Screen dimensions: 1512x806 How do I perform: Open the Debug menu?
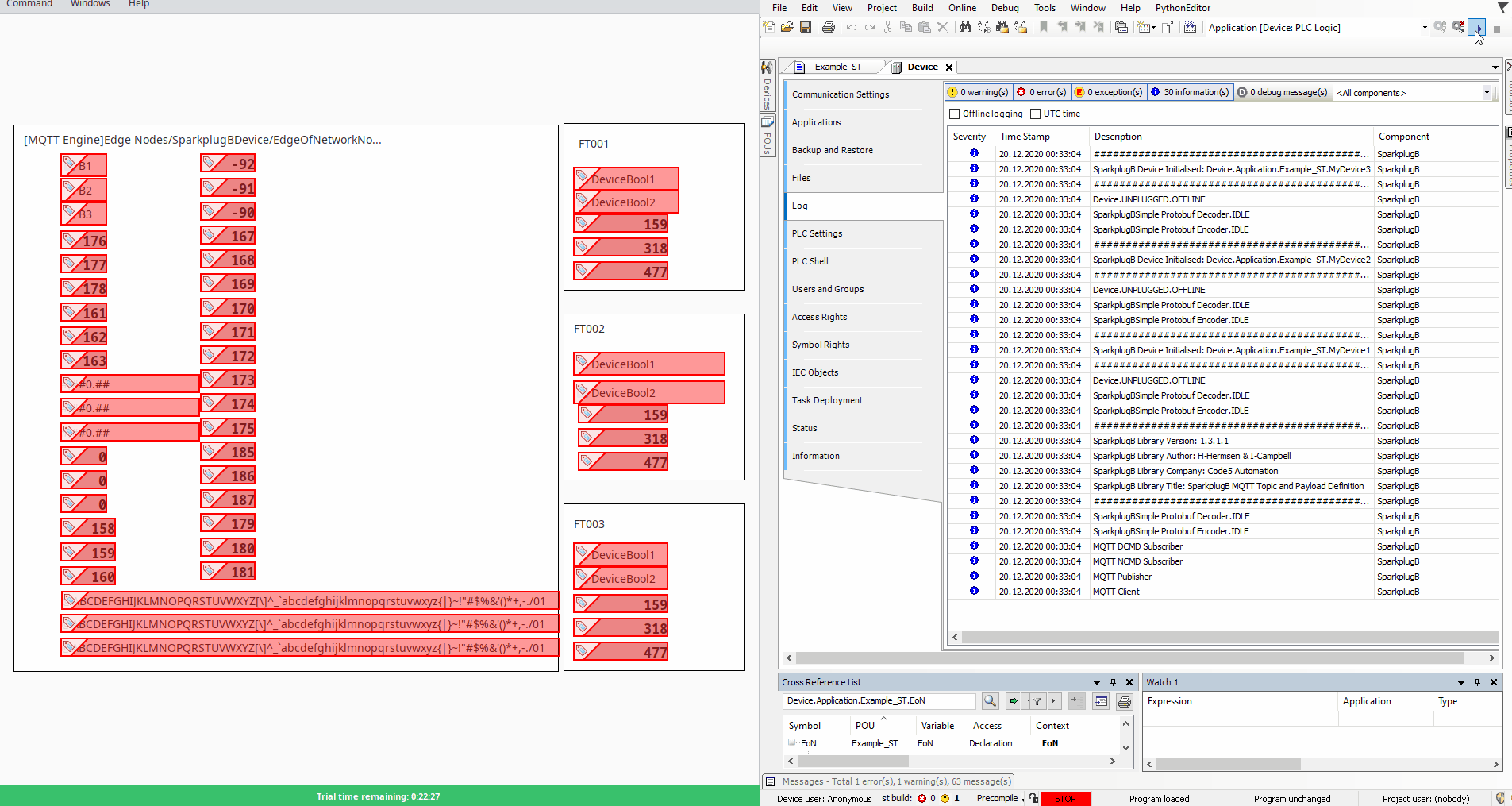(x=1004, y=8)
